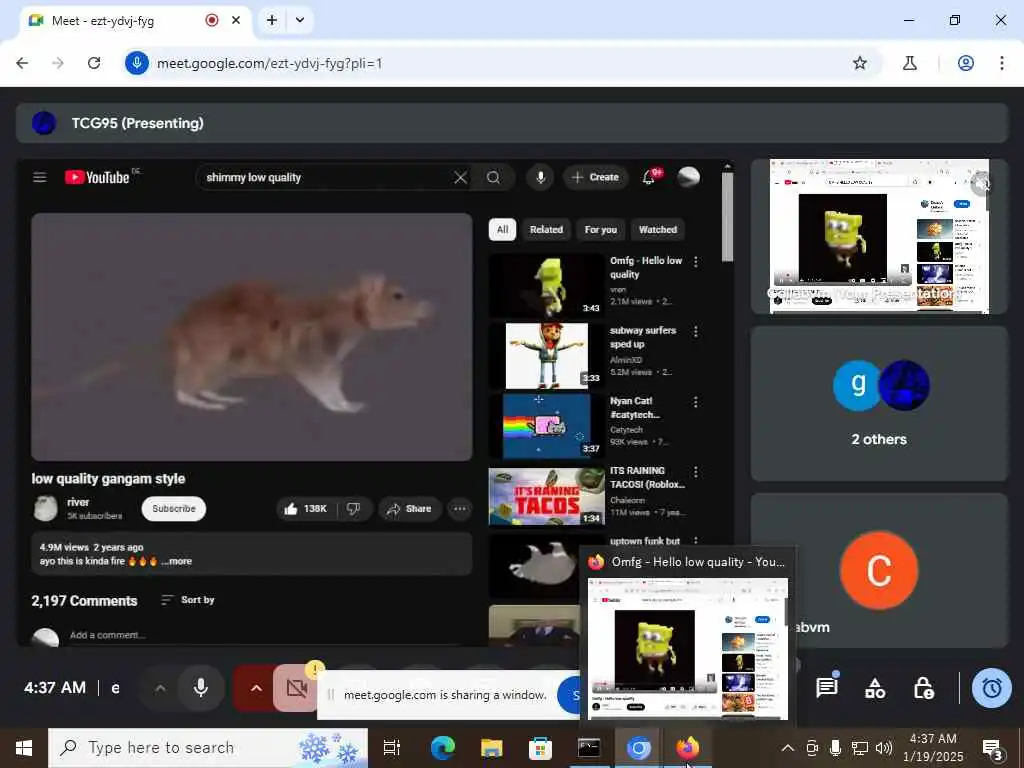Open a new browser tab
1024x768 pixels.
point(272,20)
